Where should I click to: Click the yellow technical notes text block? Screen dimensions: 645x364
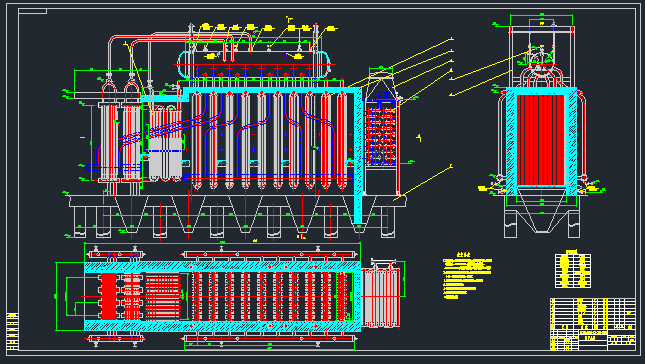point(467,278)
